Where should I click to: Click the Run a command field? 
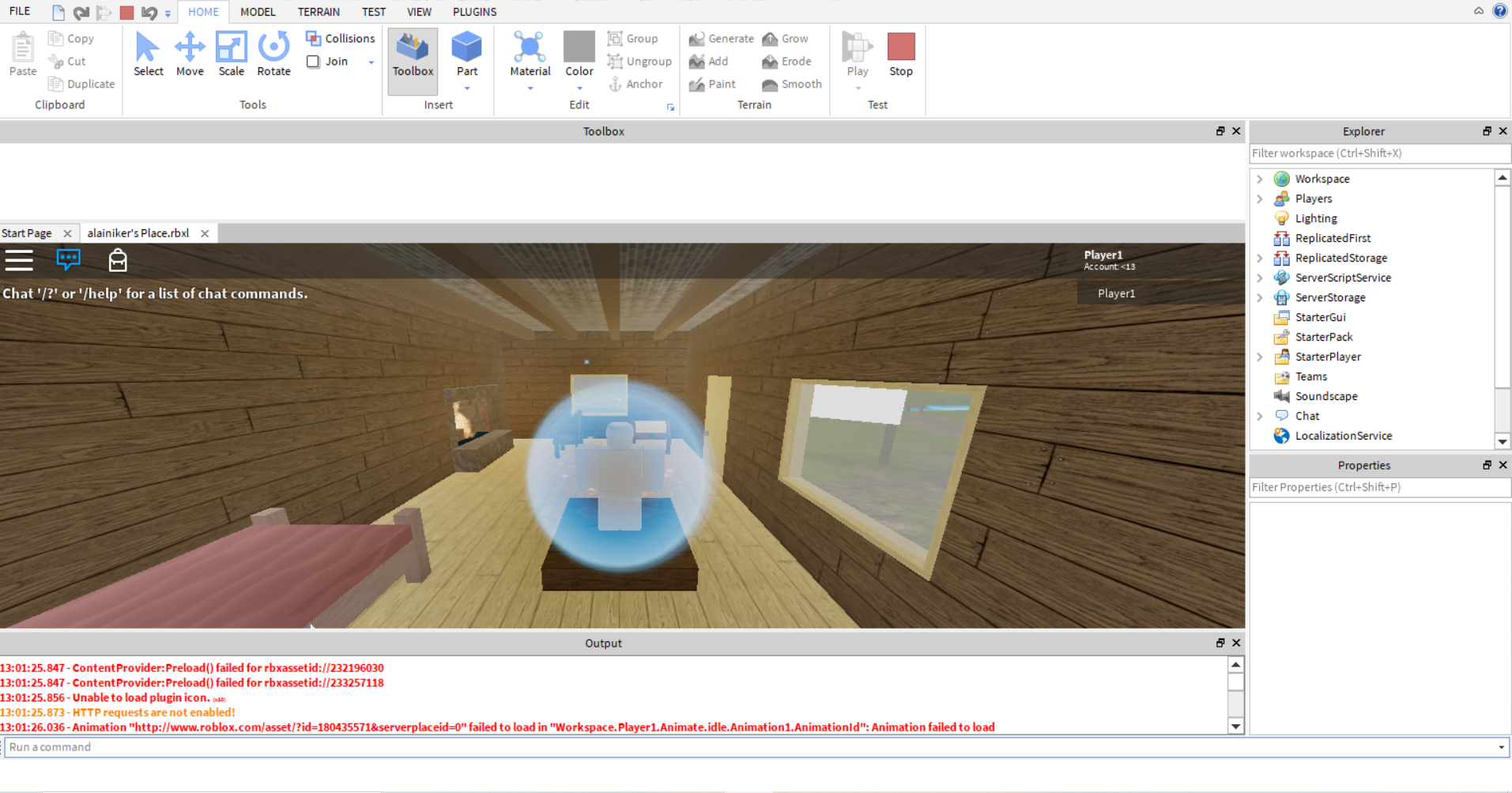[751, 747]
